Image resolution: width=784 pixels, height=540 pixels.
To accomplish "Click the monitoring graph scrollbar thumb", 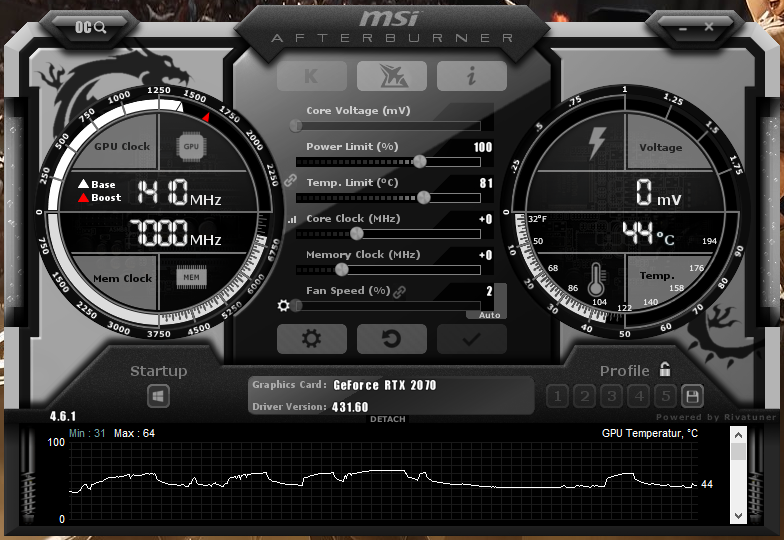I will (x=738, y=452).
